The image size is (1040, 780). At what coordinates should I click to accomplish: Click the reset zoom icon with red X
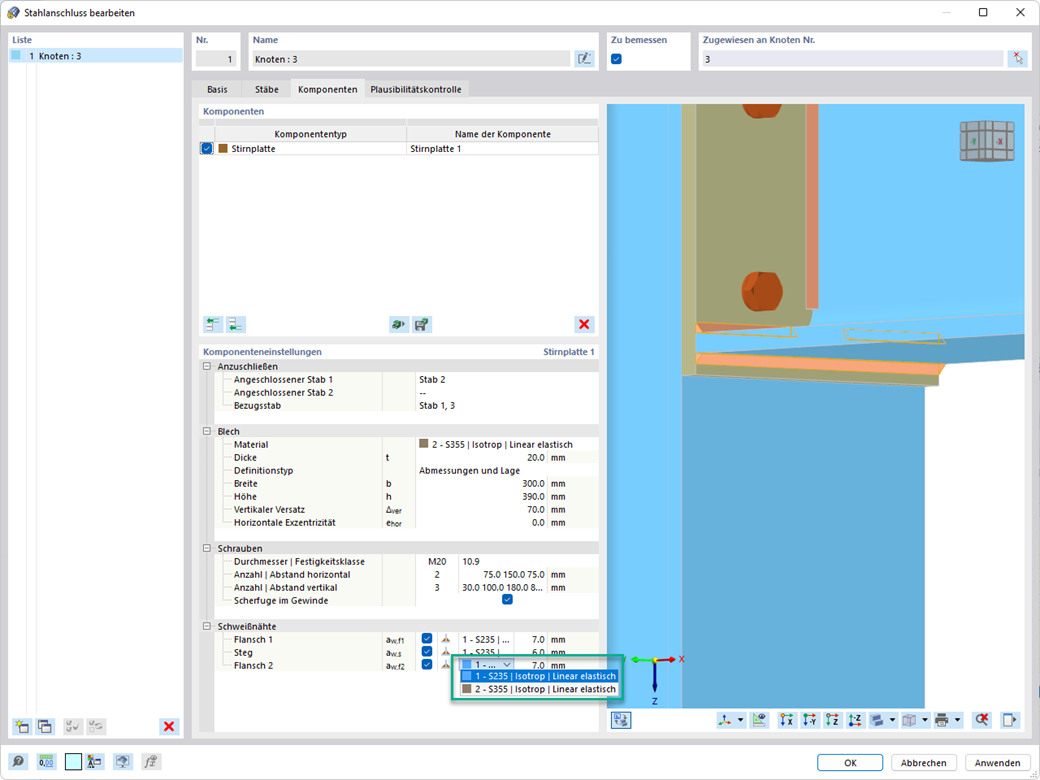coord(982,720)
